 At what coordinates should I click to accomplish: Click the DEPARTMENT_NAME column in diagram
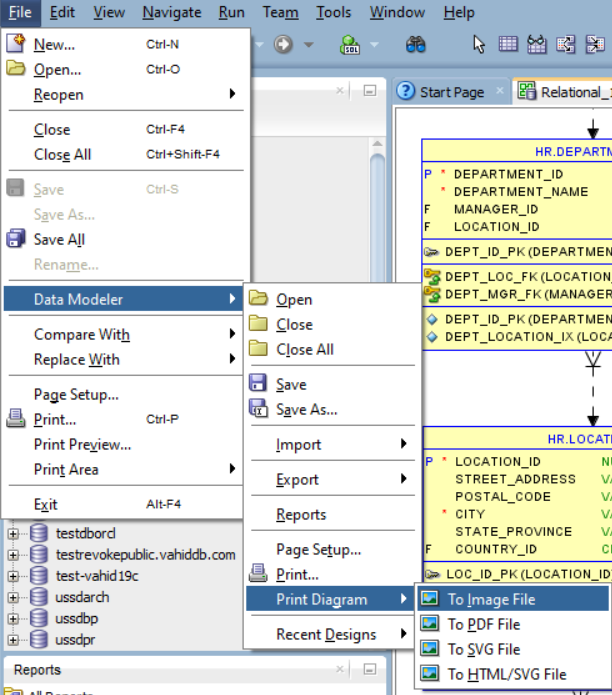(x=520, y=191)
